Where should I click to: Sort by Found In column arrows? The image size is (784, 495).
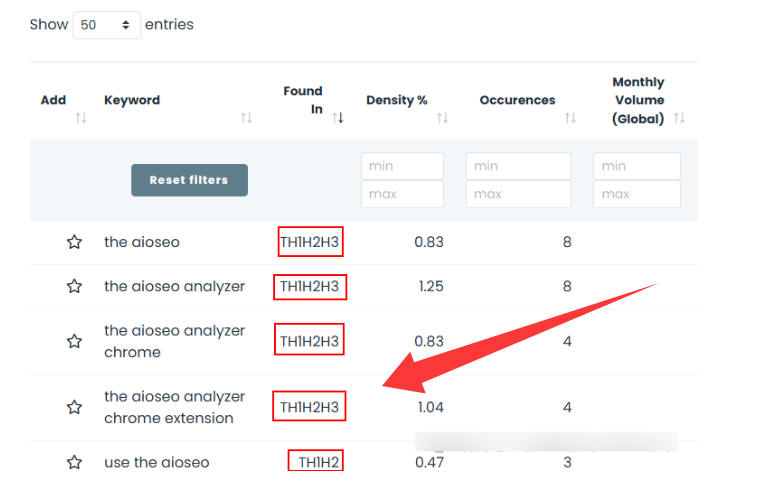pos(339,118)
